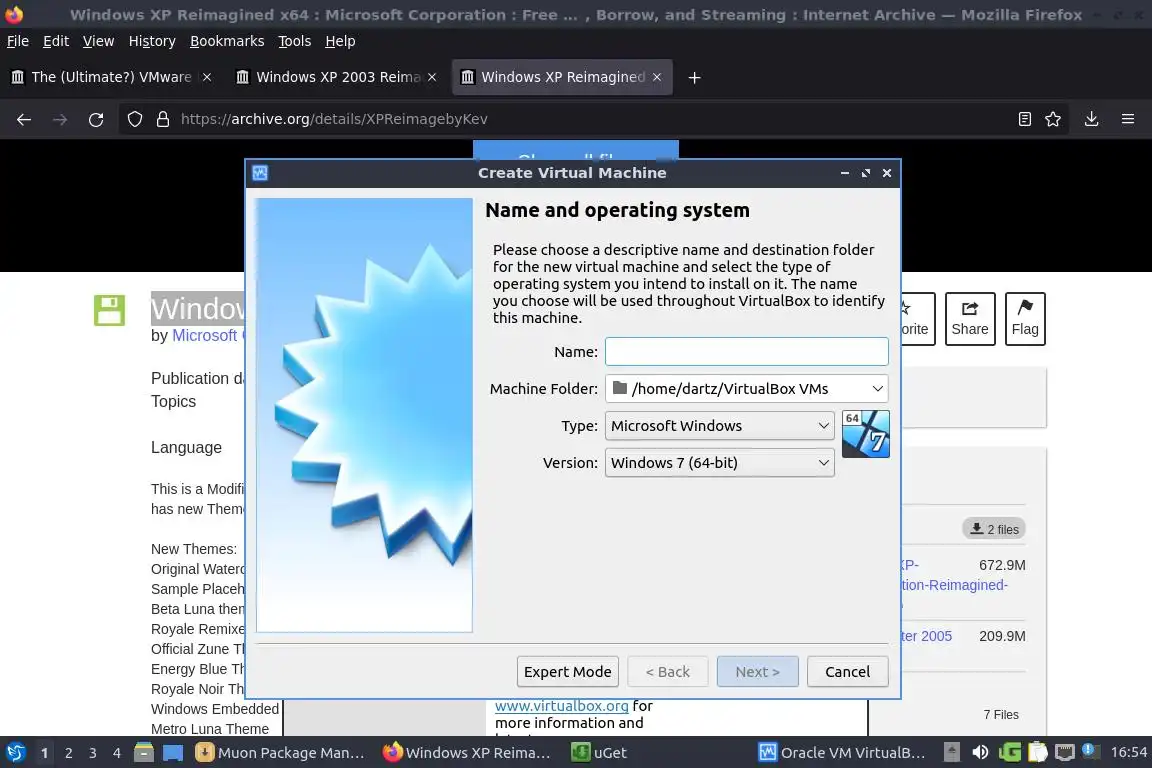Switch to workspace 4 in taskbar
1152x768 pixels.
point(117,753)
